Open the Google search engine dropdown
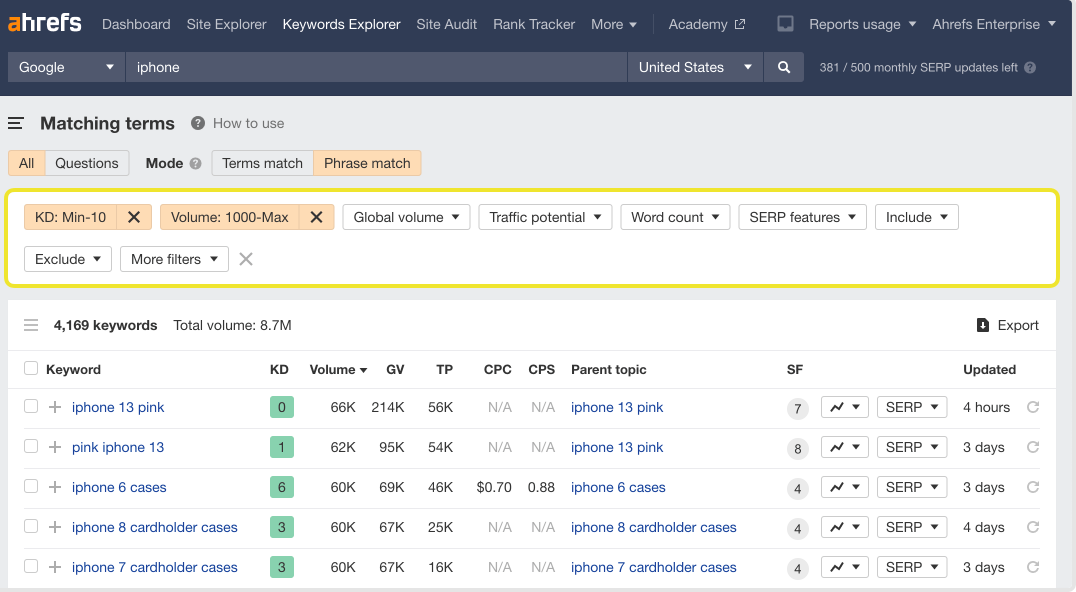The height and width of the screenshot is (592, 1076). tap(66, 67)
